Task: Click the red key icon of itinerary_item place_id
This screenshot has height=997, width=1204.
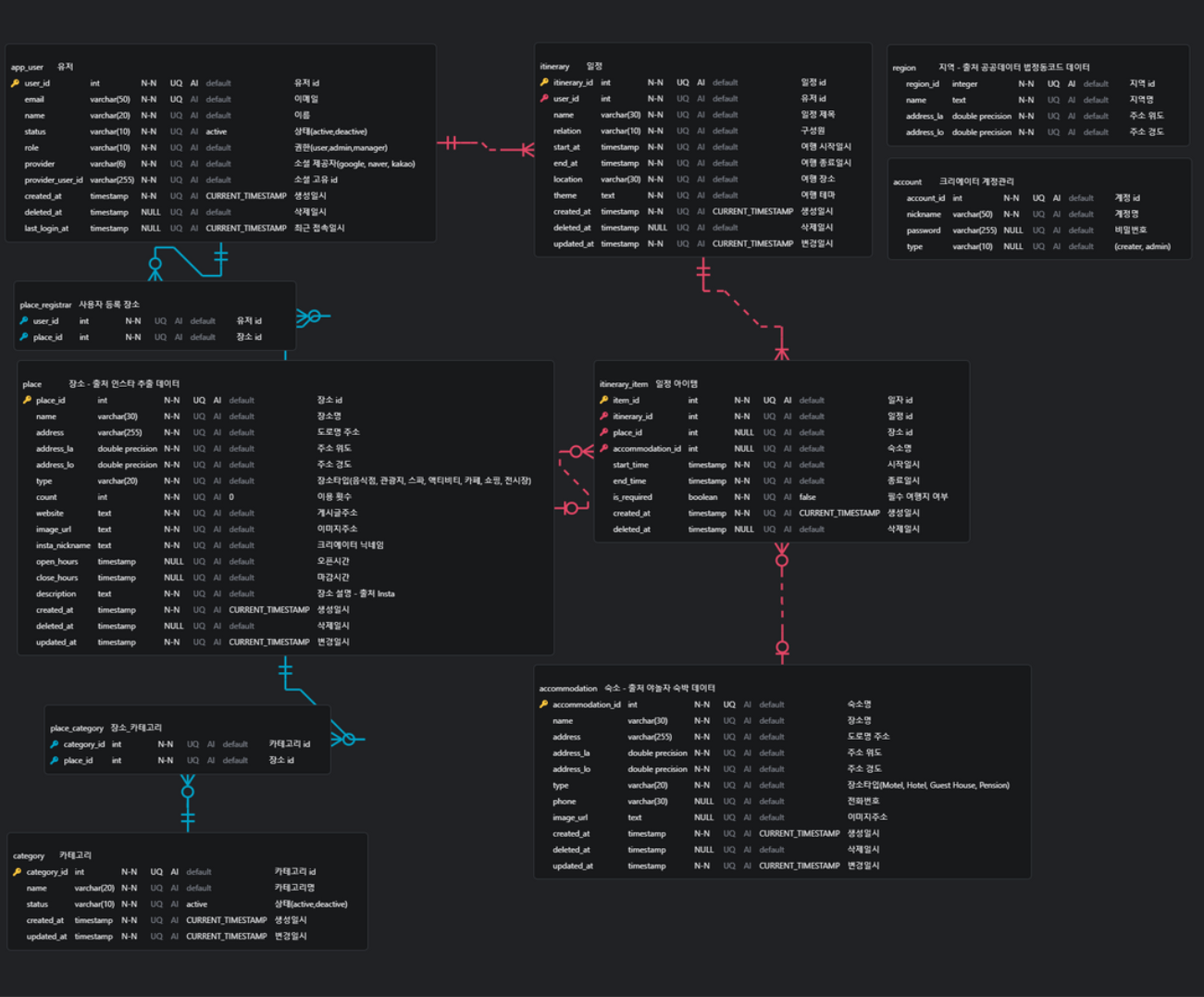Action: coord(603,432)
